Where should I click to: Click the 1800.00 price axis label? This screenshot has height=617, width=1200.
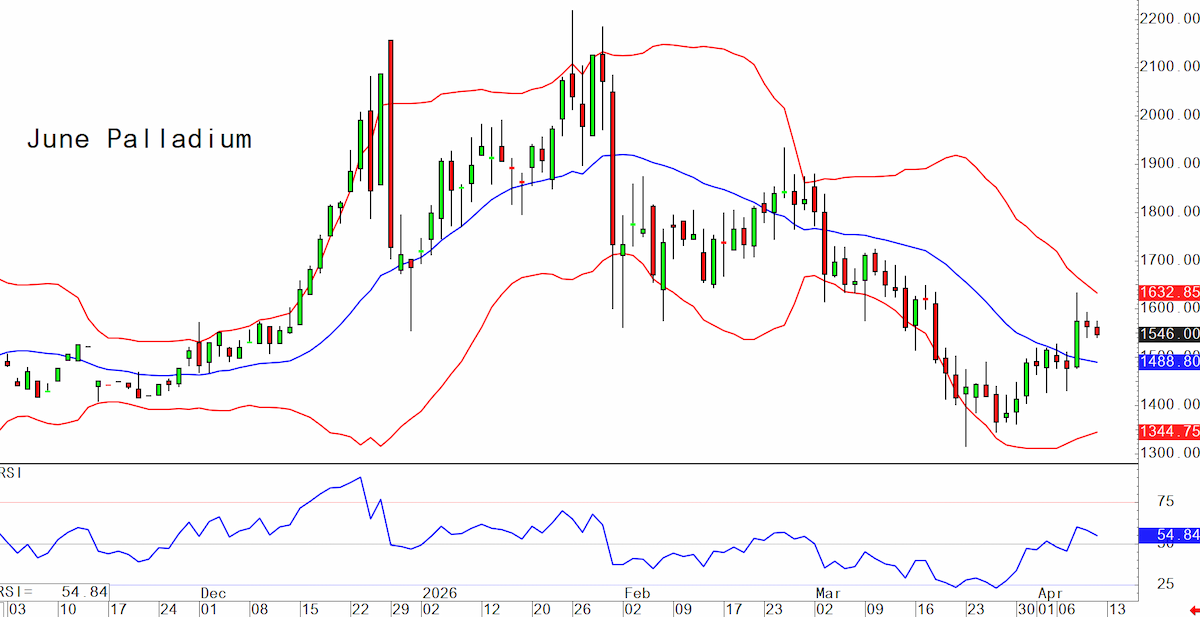tap(1169, 212)
